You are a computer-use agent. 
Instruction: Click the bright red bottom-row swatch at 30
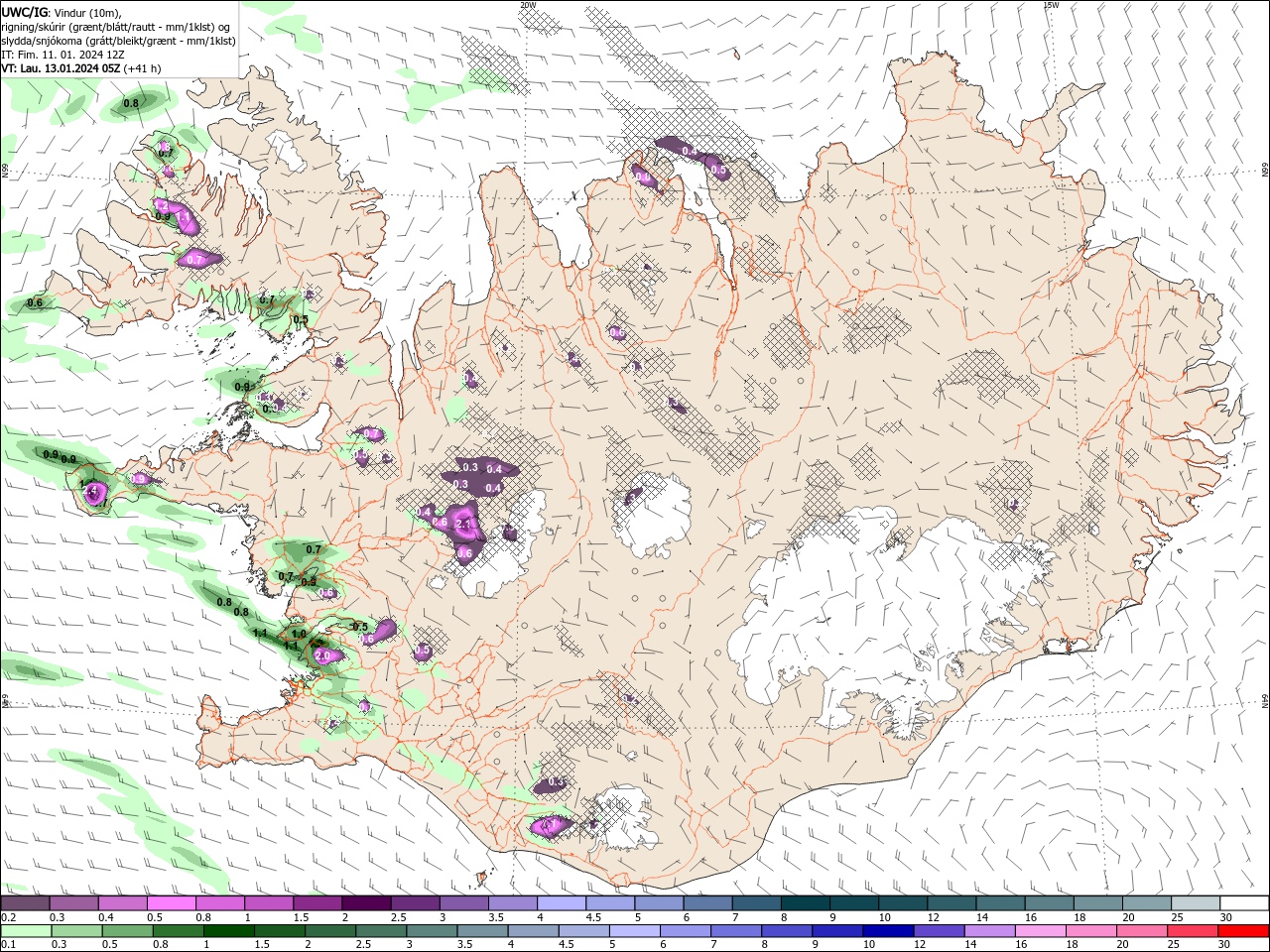[1244, 931]
